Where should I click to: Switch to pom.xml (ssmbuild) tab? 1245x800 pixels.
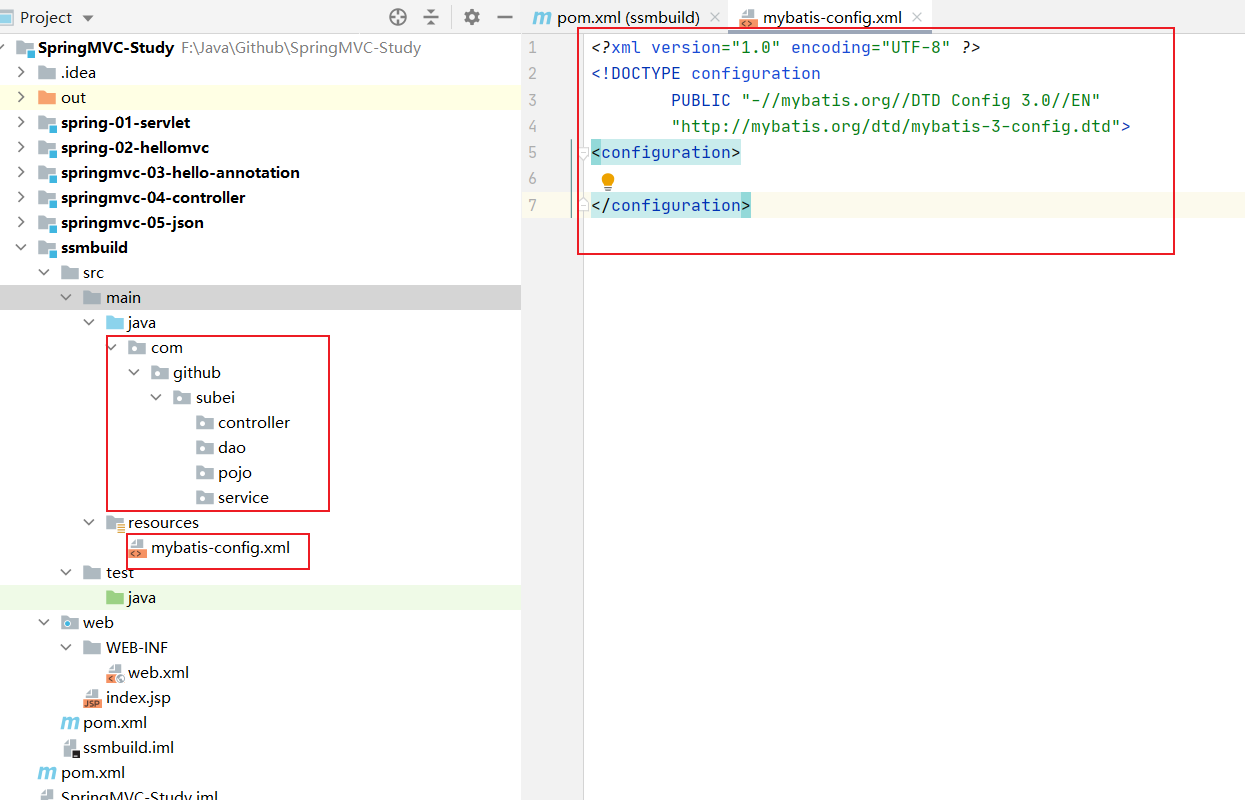627,17
